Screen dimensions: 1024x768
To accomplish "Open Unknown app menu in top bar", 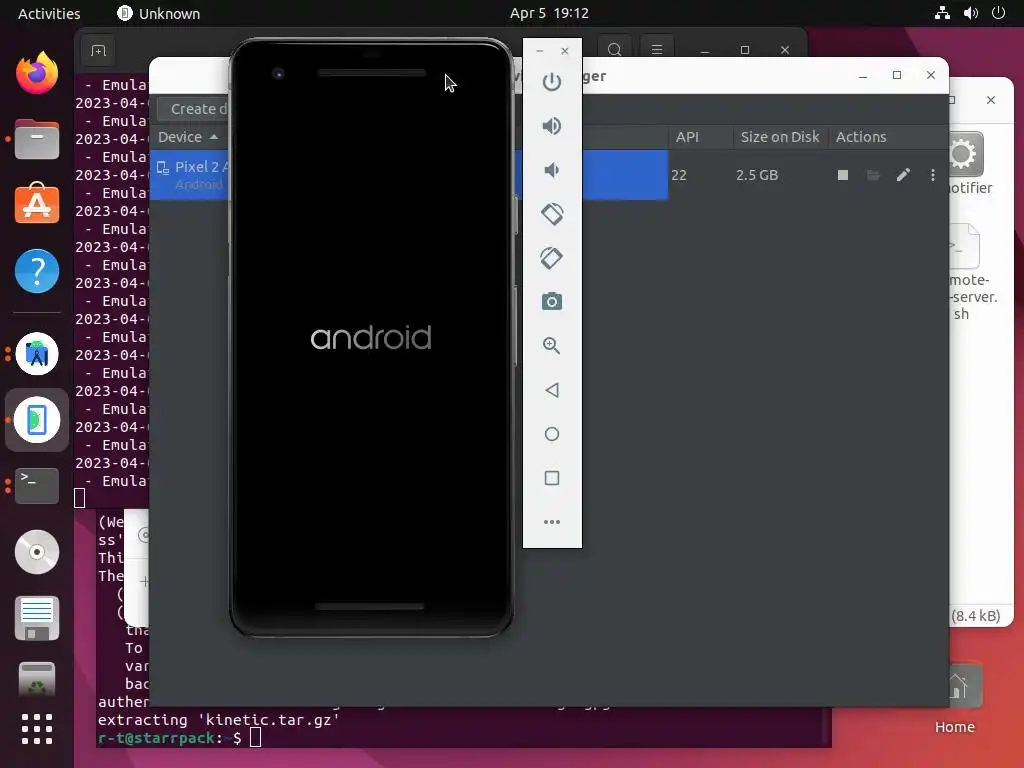I will [159, 13].
